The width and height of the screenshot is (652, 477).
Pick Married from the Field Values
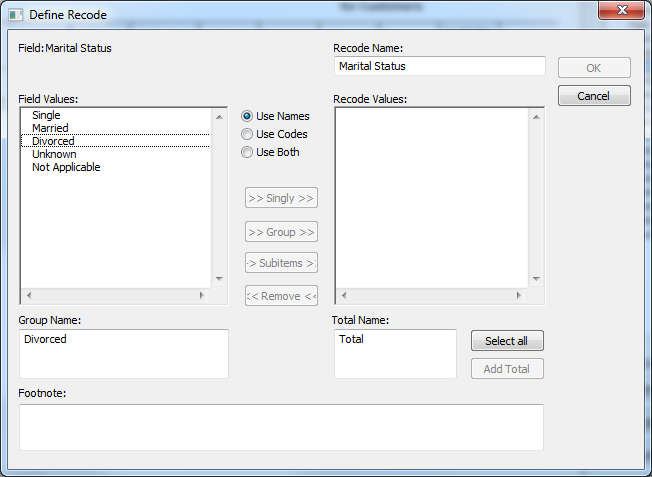50,129
